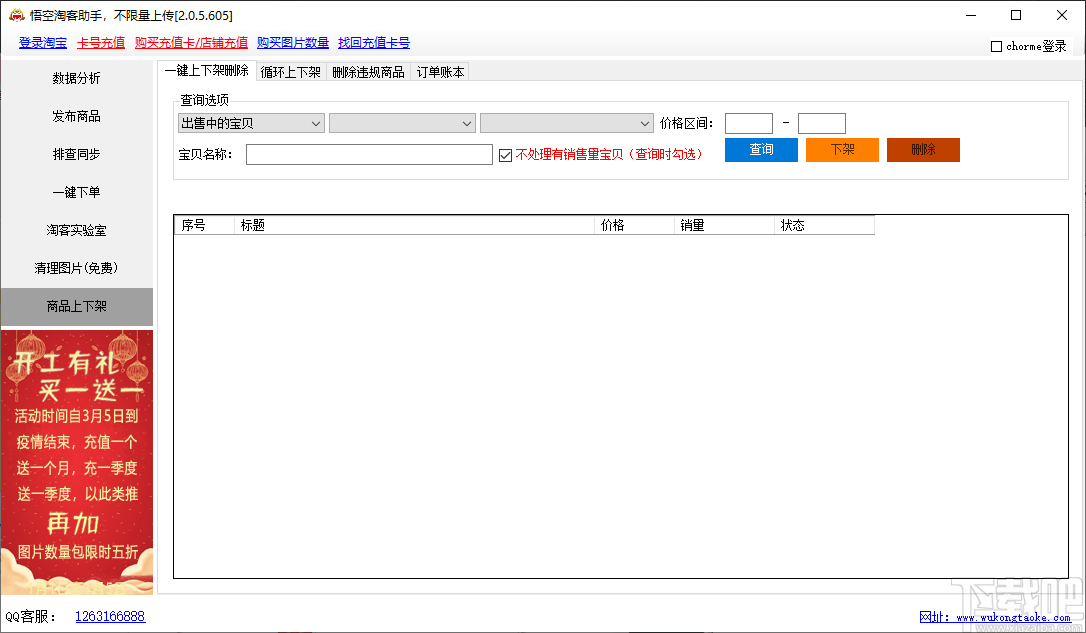Image resolution: width=1086 pixels, height=633 pixels.
Task: Click the 开工有礼 promotional banner
Action: point(77,462)
